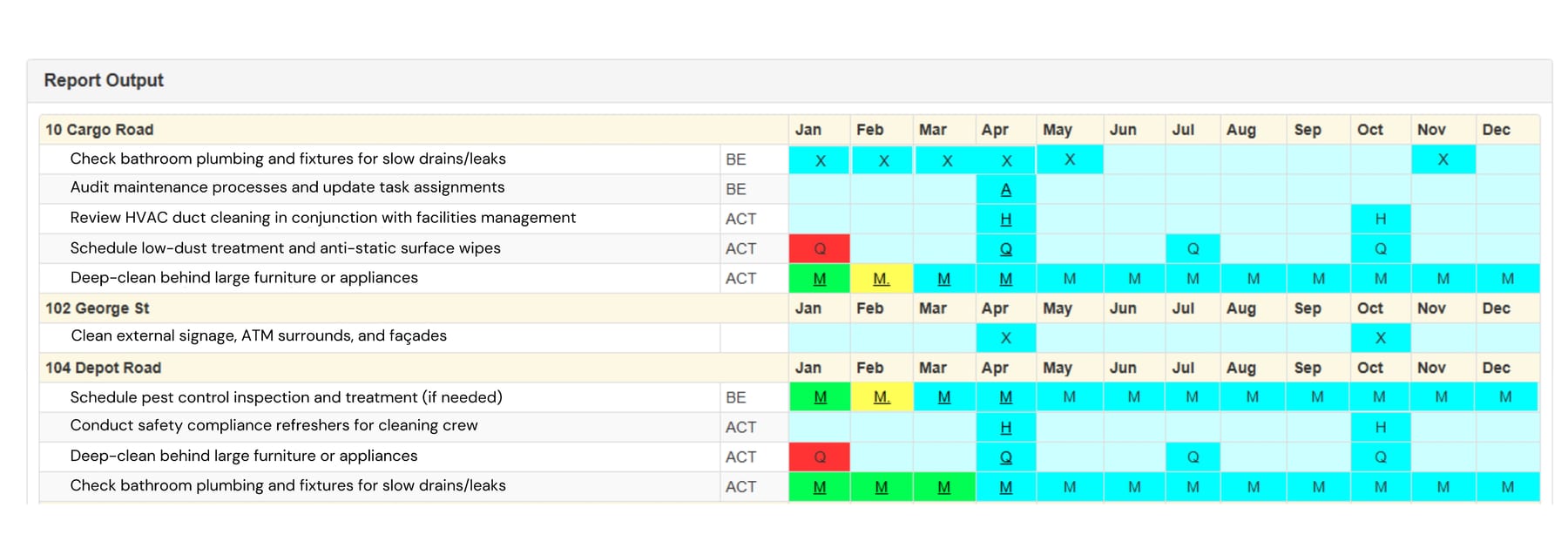Open the underlined A link in the Audit maintenance processes row

pyautogui.click(x=1005, y=189)
